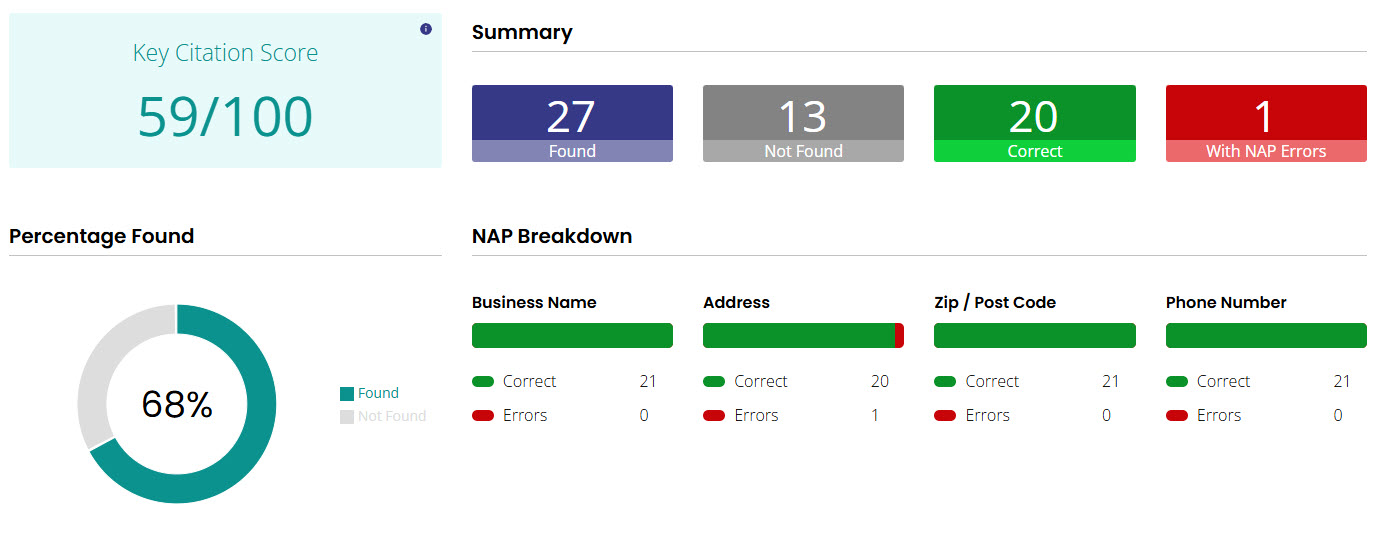Click red Errors pill under Address

714,415
